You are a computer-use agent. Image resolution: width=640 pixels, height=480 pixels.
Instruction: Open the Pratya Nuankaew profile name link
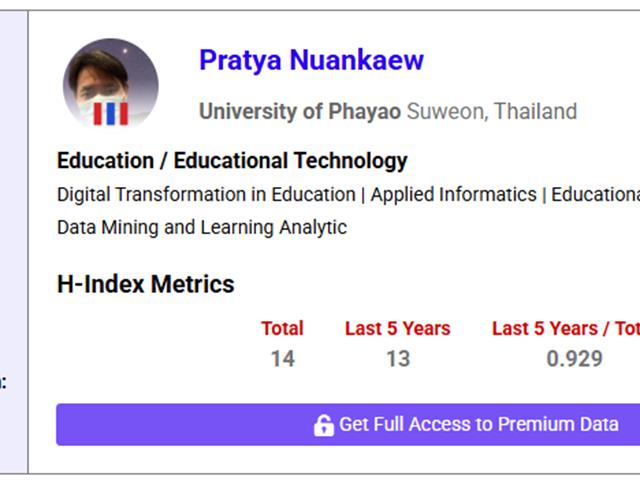point(311,60)
